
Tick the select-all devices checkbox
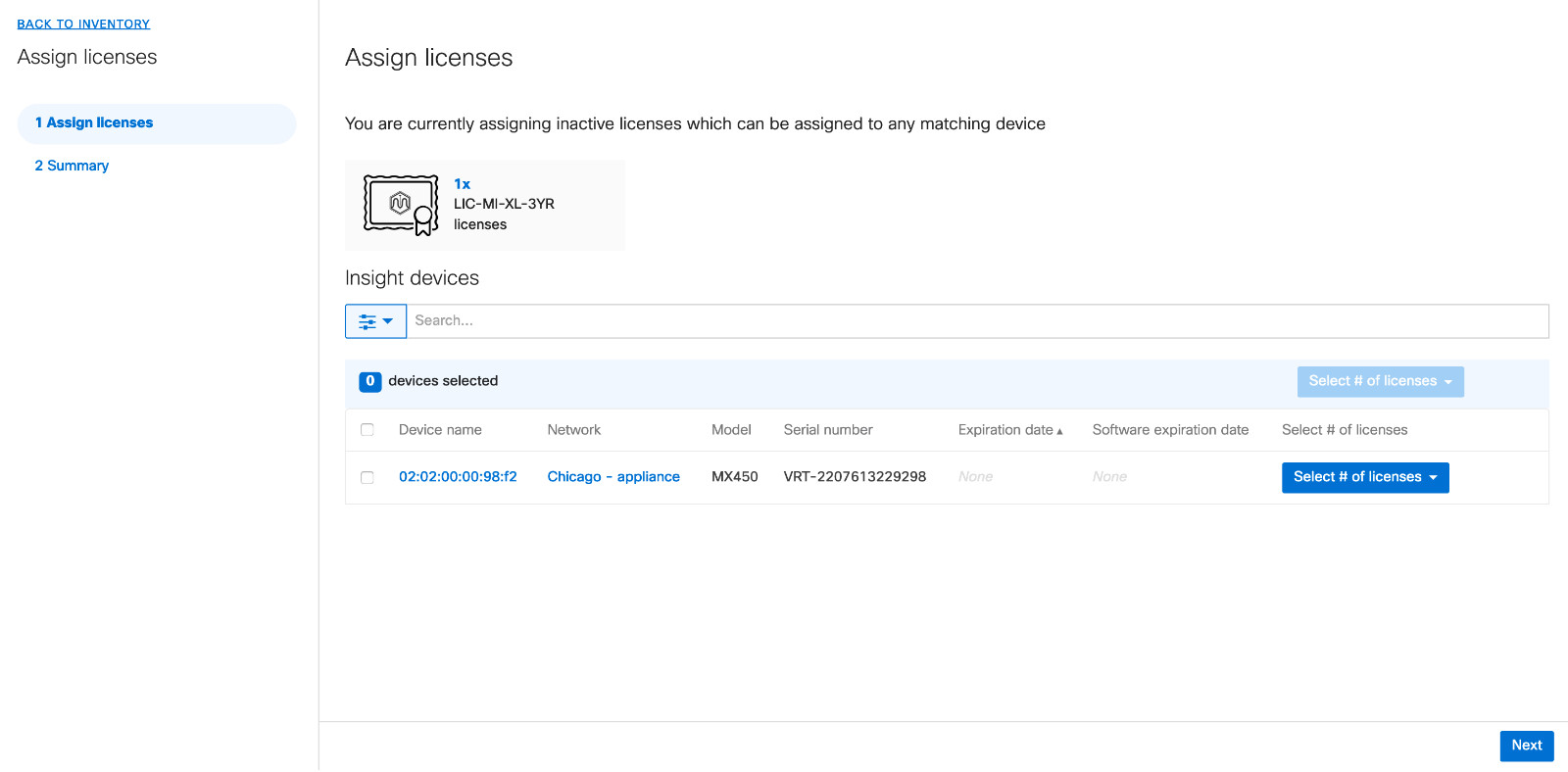pos(367,430)
